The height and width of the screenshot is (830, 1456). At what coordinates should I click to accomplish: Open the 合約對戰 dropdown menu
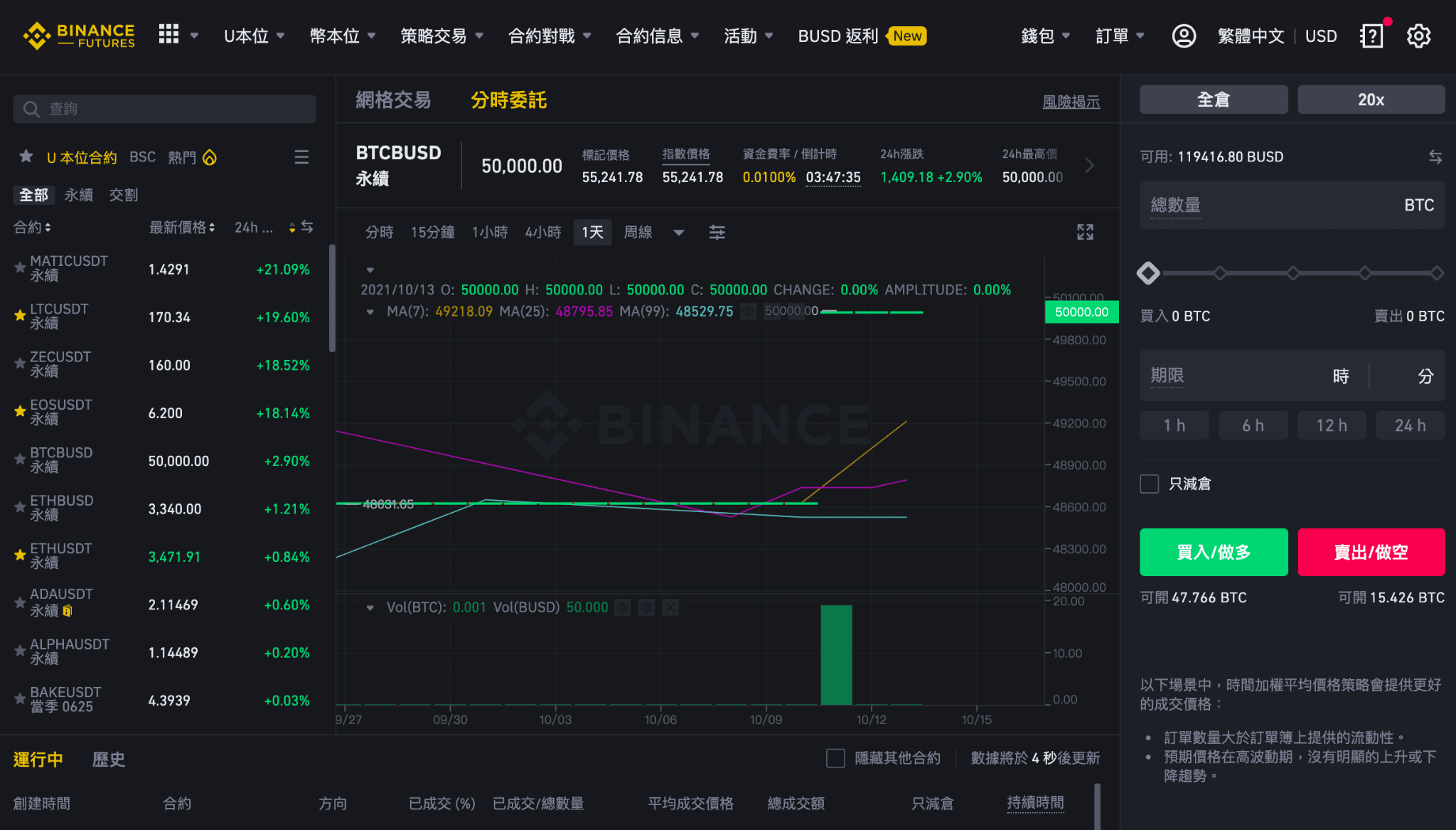pyautogui.click(x=550, y=36)
